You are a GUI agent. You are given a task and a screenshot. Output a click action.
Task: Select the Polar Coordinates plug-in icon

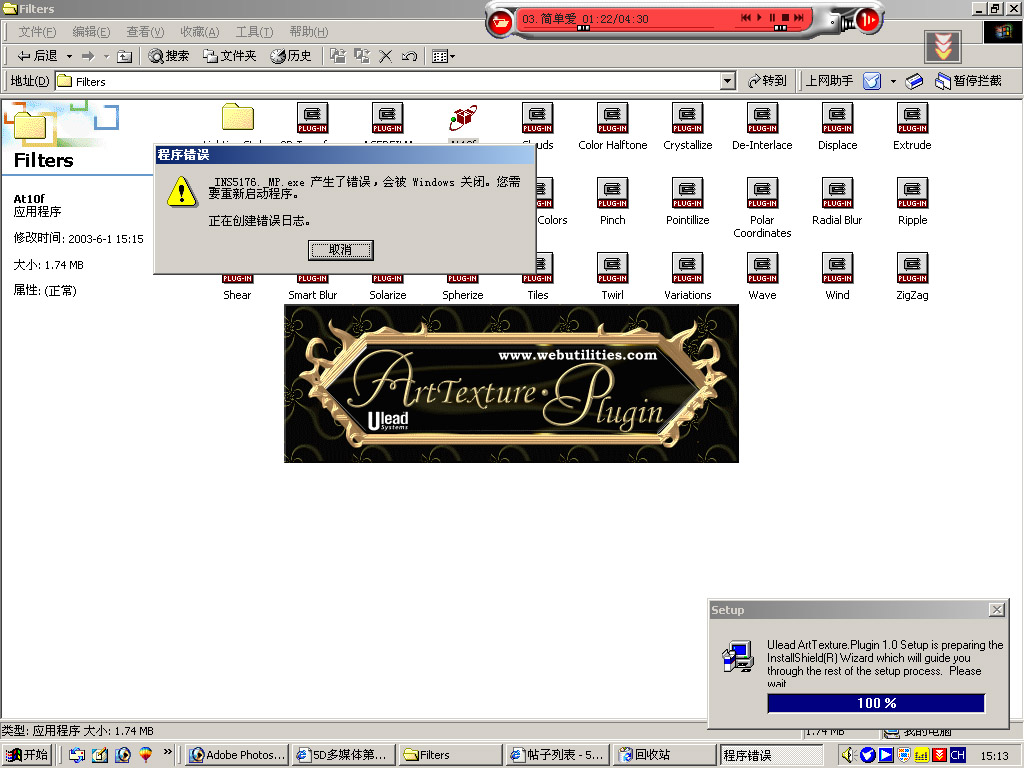coord(762,194)
